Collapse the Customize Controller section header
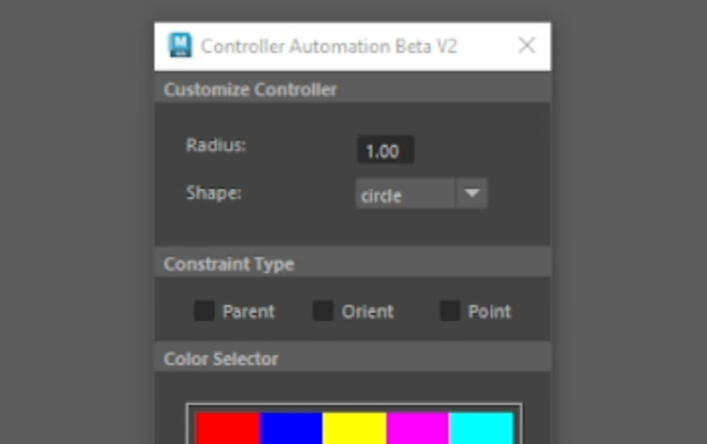This screenshot has width=707, height=444. pos(250,89)
